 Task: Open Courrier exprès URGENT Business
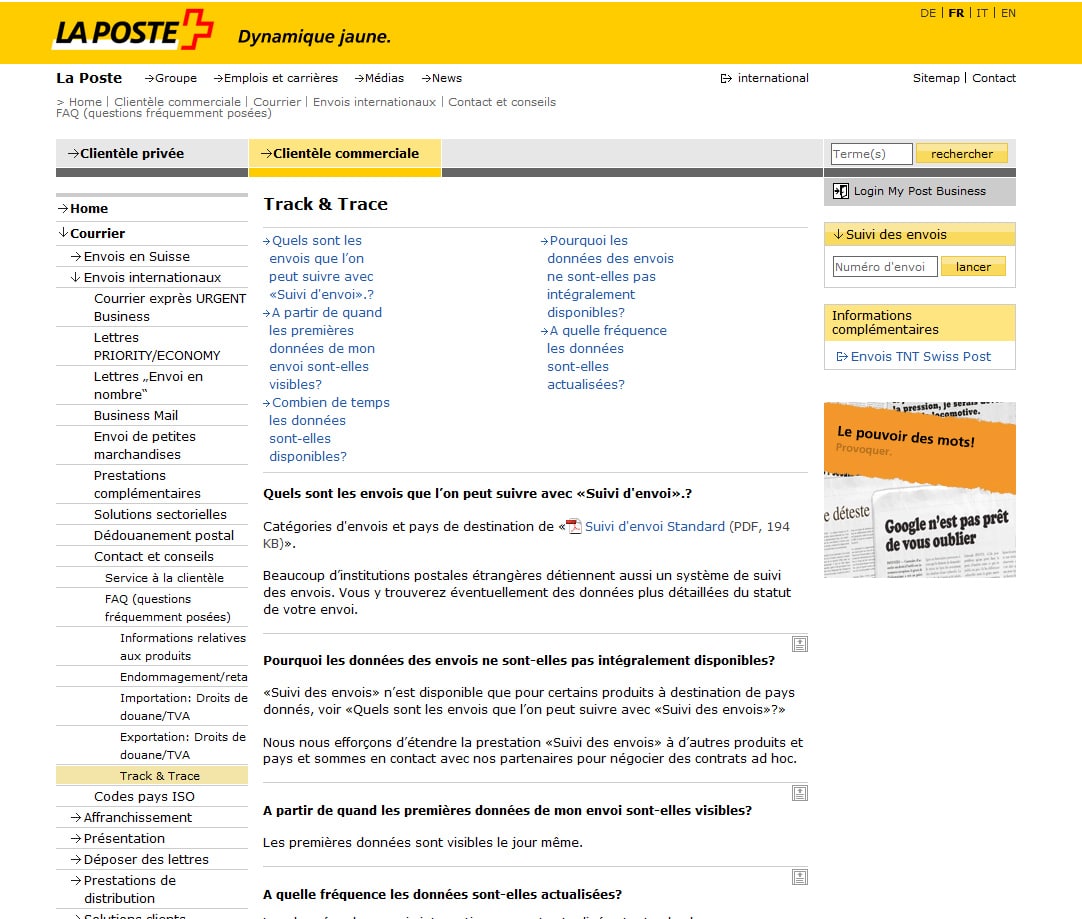coord(170,308)
